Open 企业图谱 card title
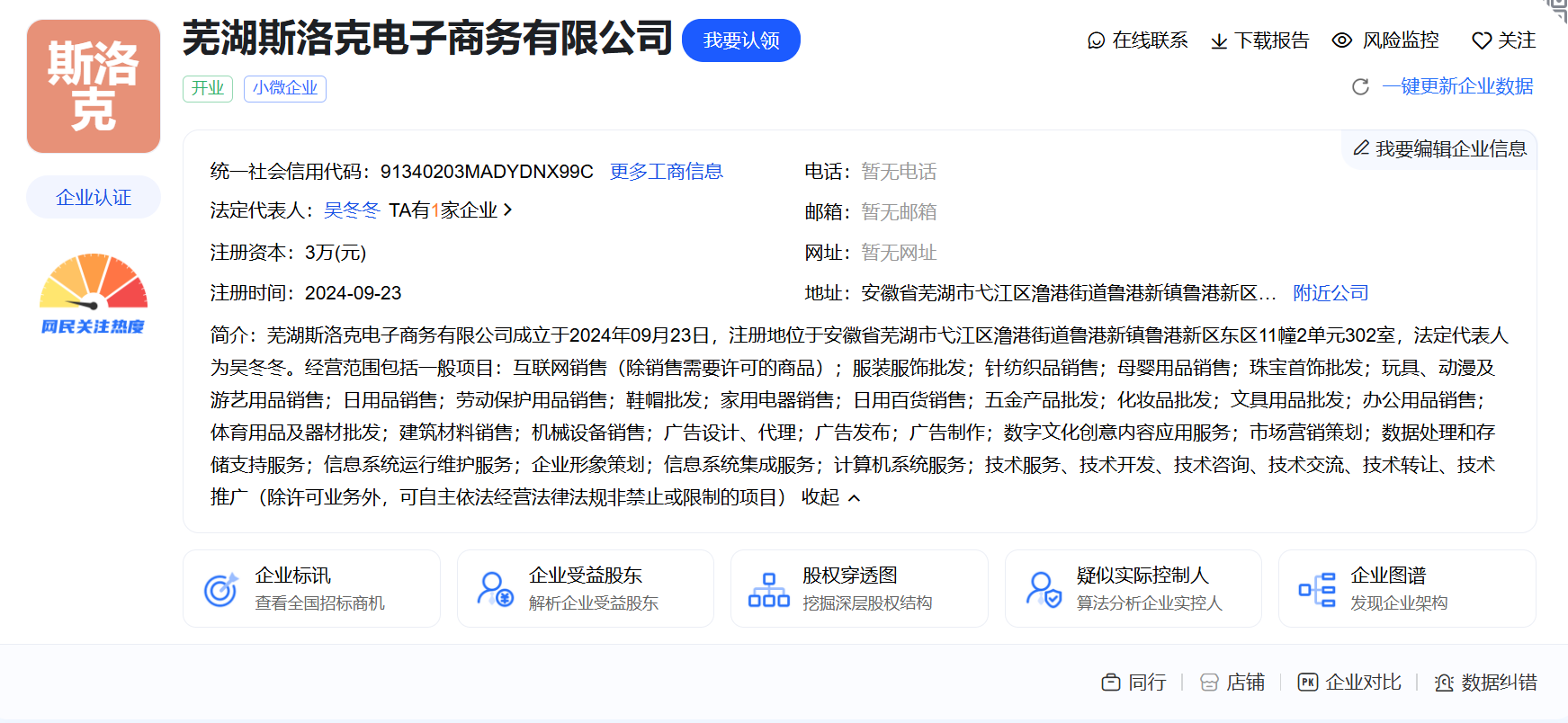1568x723 pixels. (x=1388, y=575)
